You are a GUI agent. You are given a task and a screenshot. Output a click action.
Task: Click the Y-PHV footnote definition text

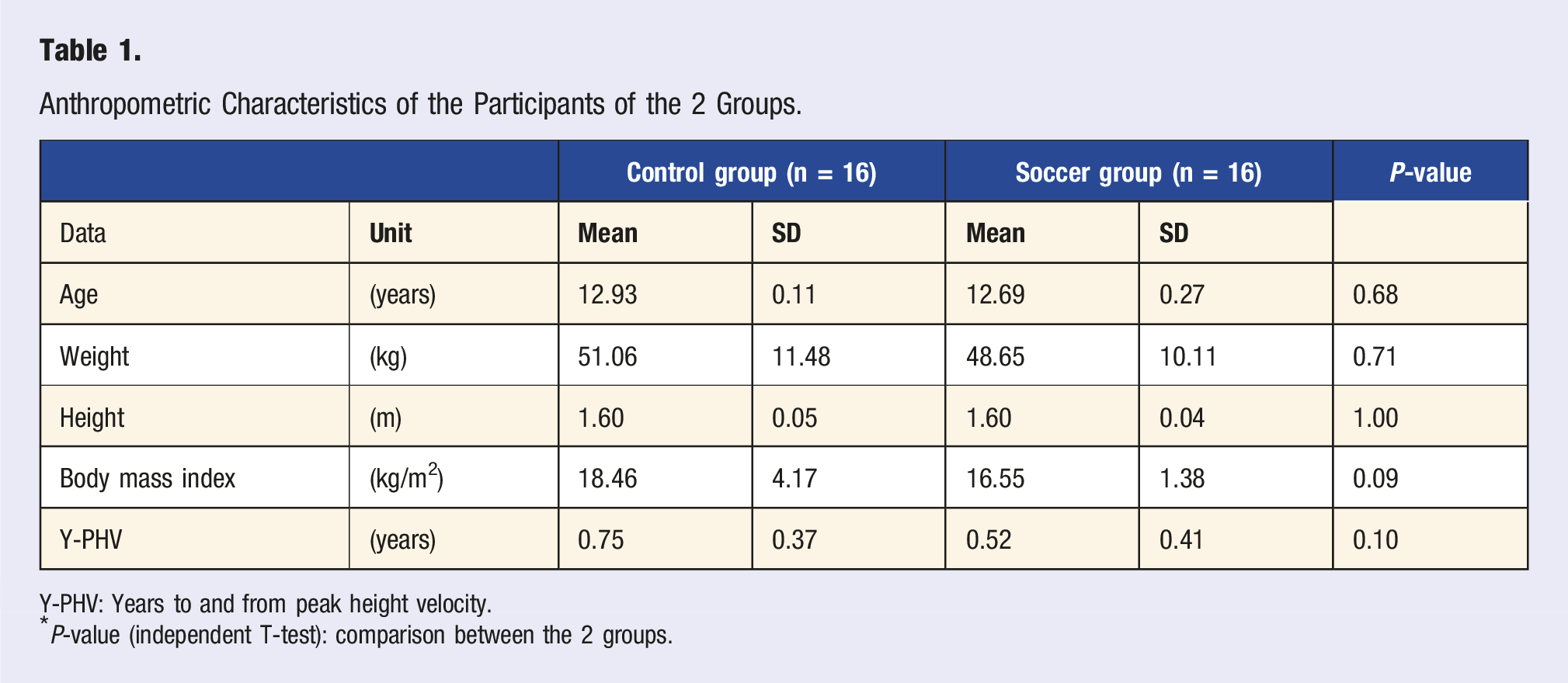266,604
